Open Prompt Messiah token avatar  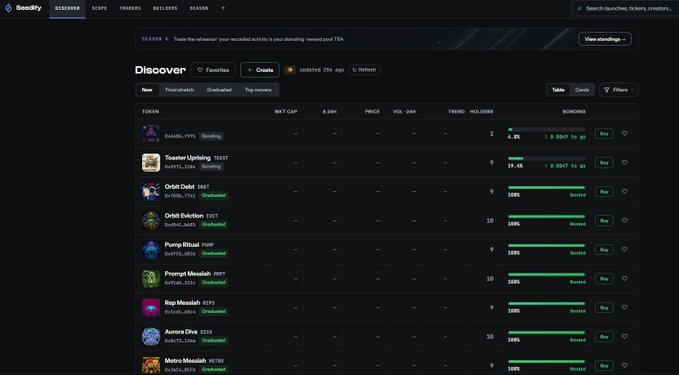coord(151,278)
